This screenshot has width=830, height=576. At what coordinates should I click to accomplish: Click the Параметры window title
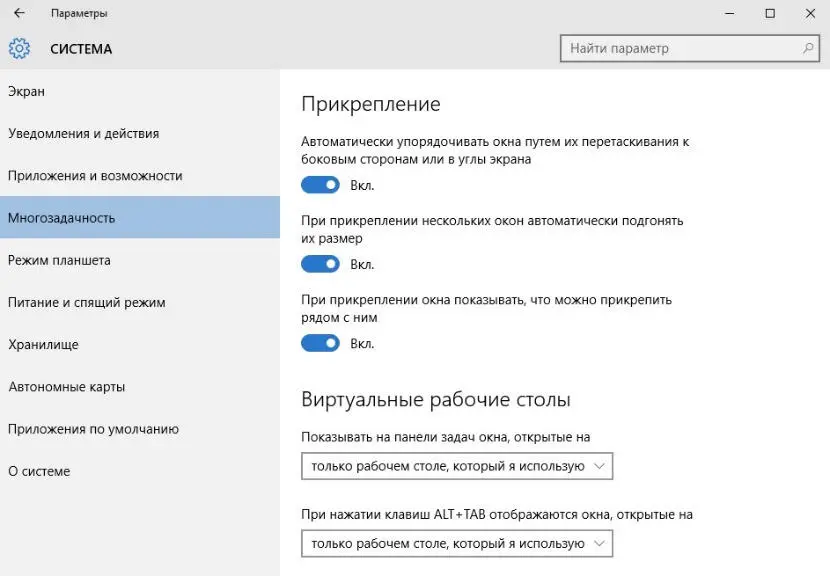click(x=79, y=13)
